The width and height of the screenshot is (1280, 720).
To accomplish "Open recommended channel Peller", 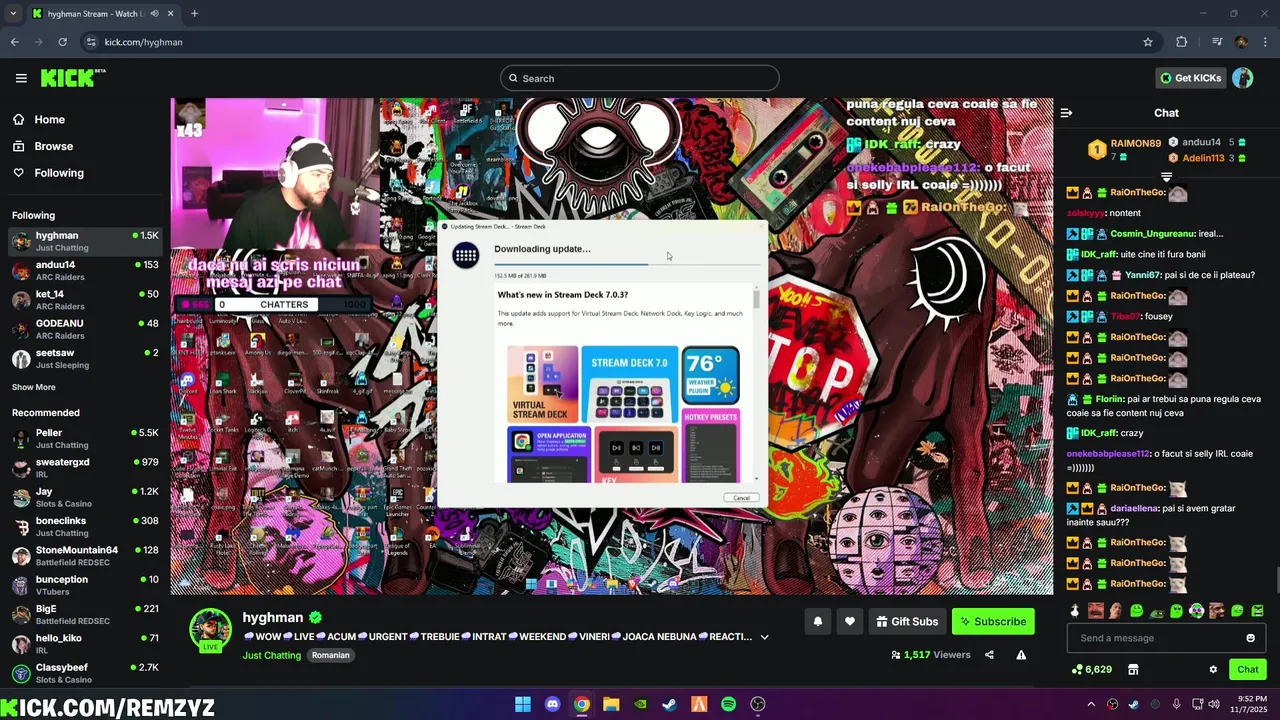I will (x=85, y=438).
